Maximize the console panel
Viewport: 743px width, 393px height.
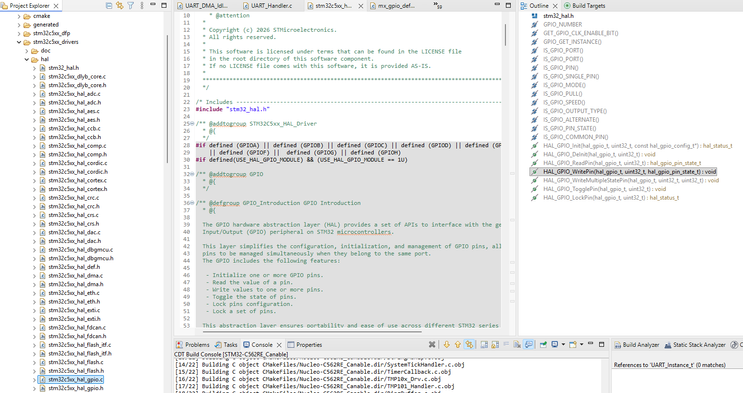[x=602, y=344]
